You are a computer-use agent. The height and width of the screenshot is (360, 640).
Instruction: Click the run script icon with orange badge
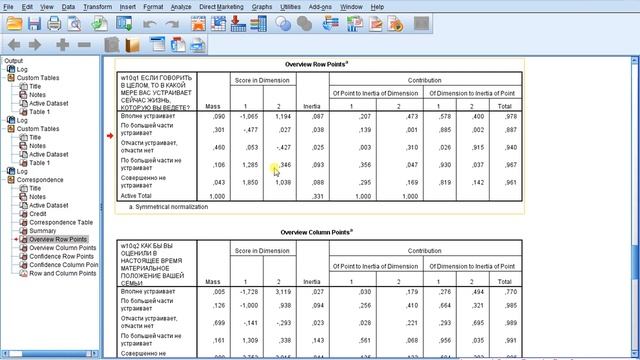pos(395,24)
